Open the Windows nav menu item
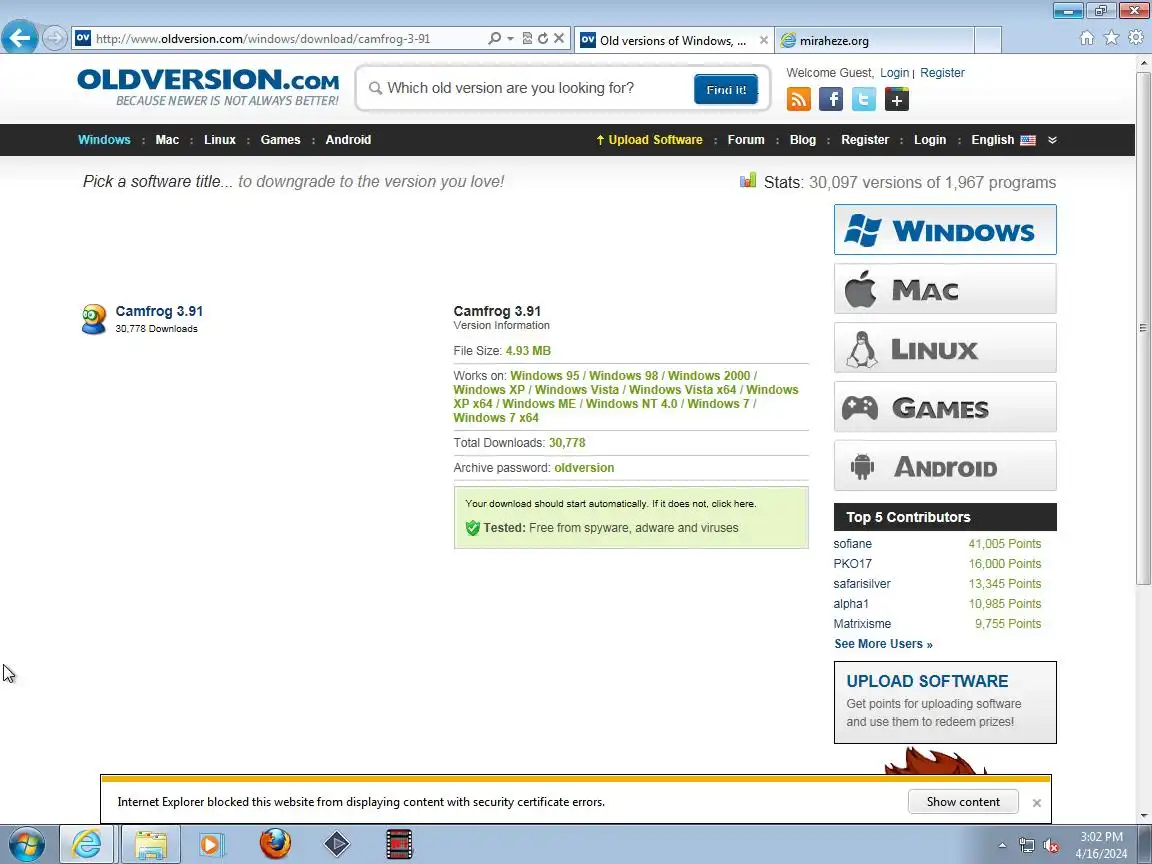Screen dimensions: 1152x864 tap(104, 140)
